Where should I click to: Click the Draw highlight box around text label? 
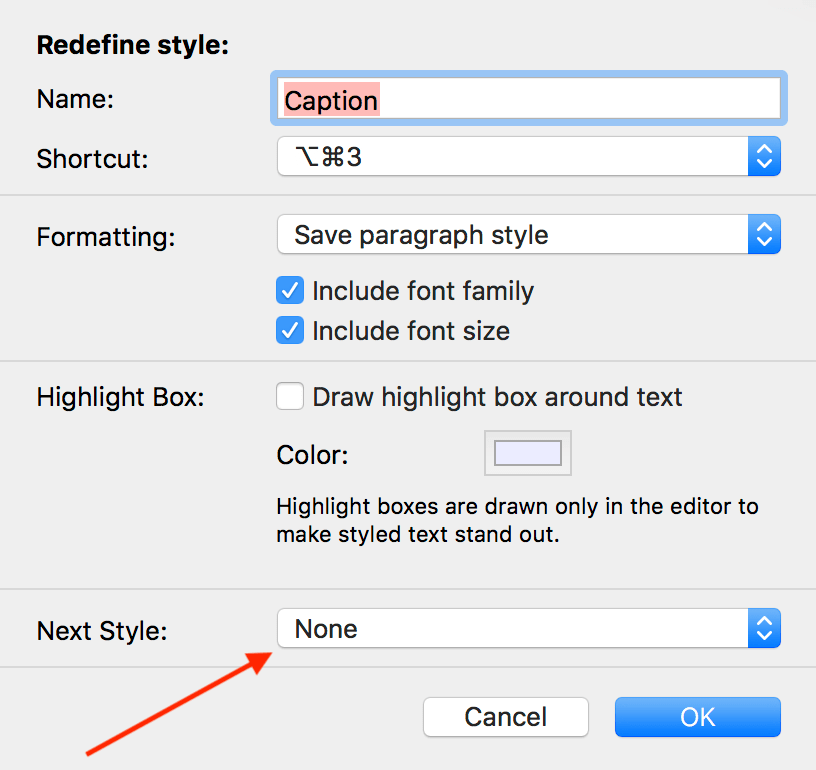click(498, 397)
